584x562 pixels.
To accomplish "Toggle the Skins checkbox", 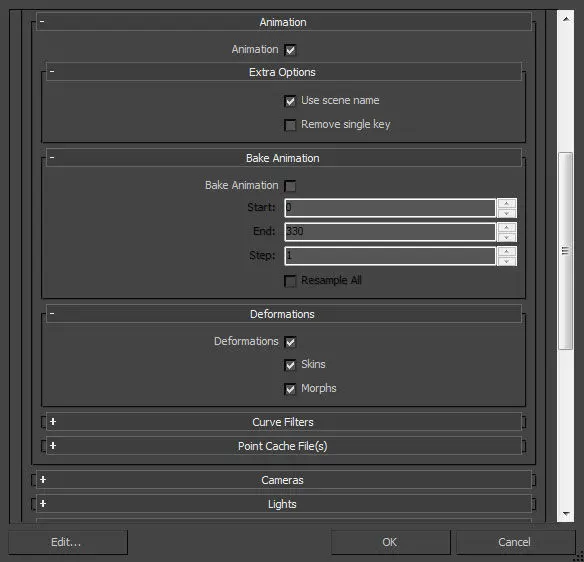I will (290, 365).
